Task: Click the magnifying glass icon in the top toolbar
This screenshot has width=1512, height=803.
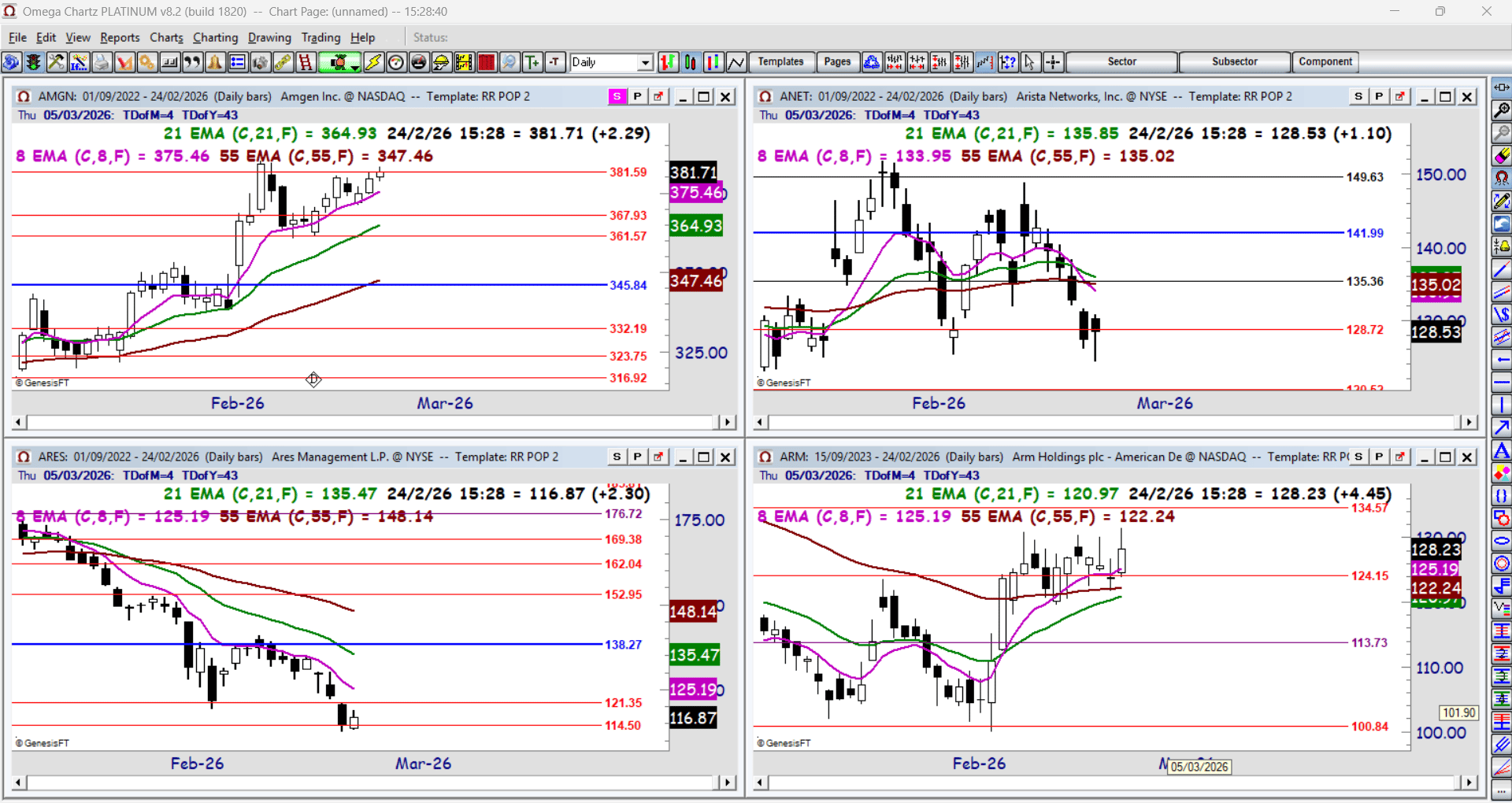Action: tap(510, 62)
